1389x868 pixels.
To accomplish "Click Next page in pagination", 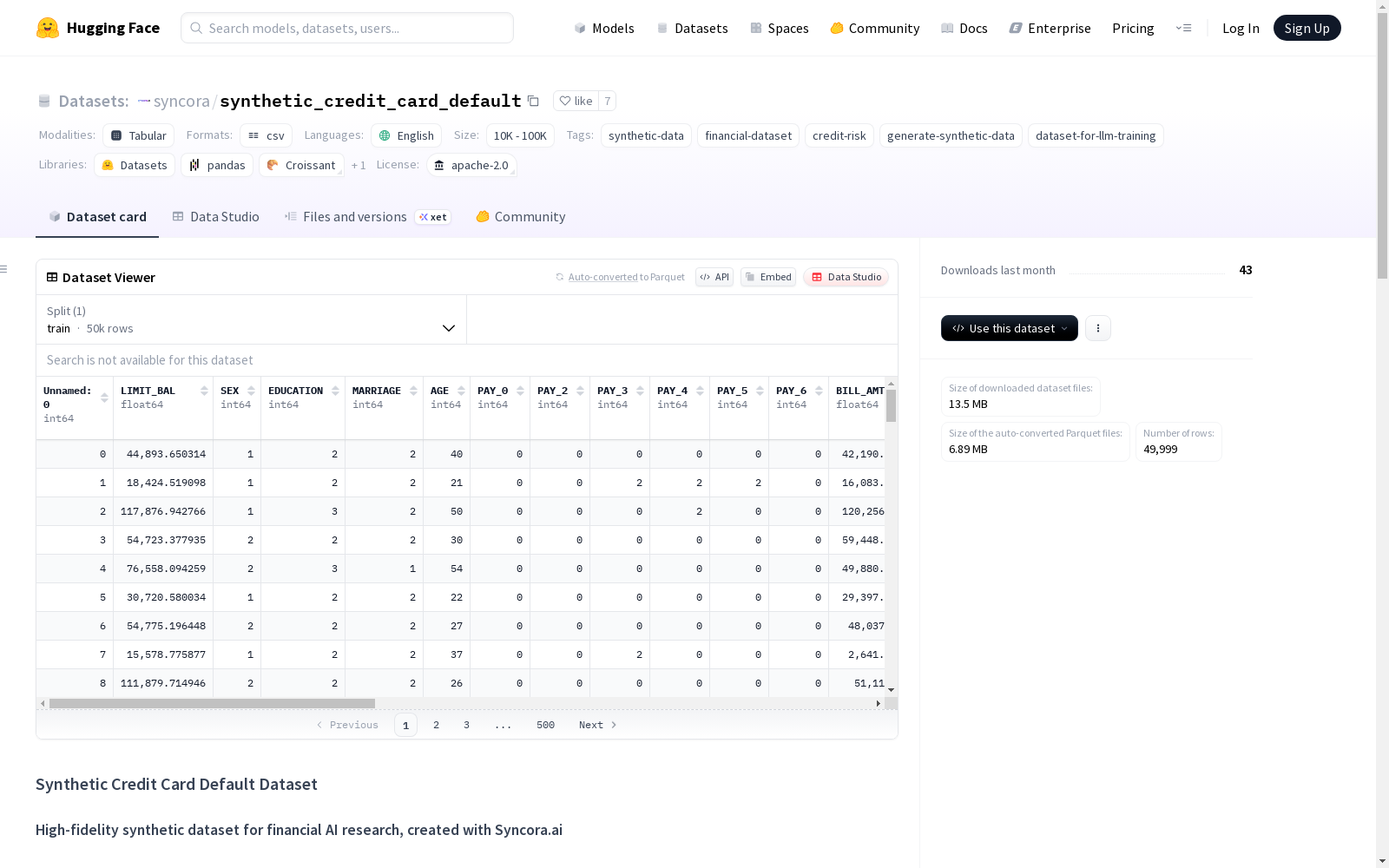I will pos(598,725).
